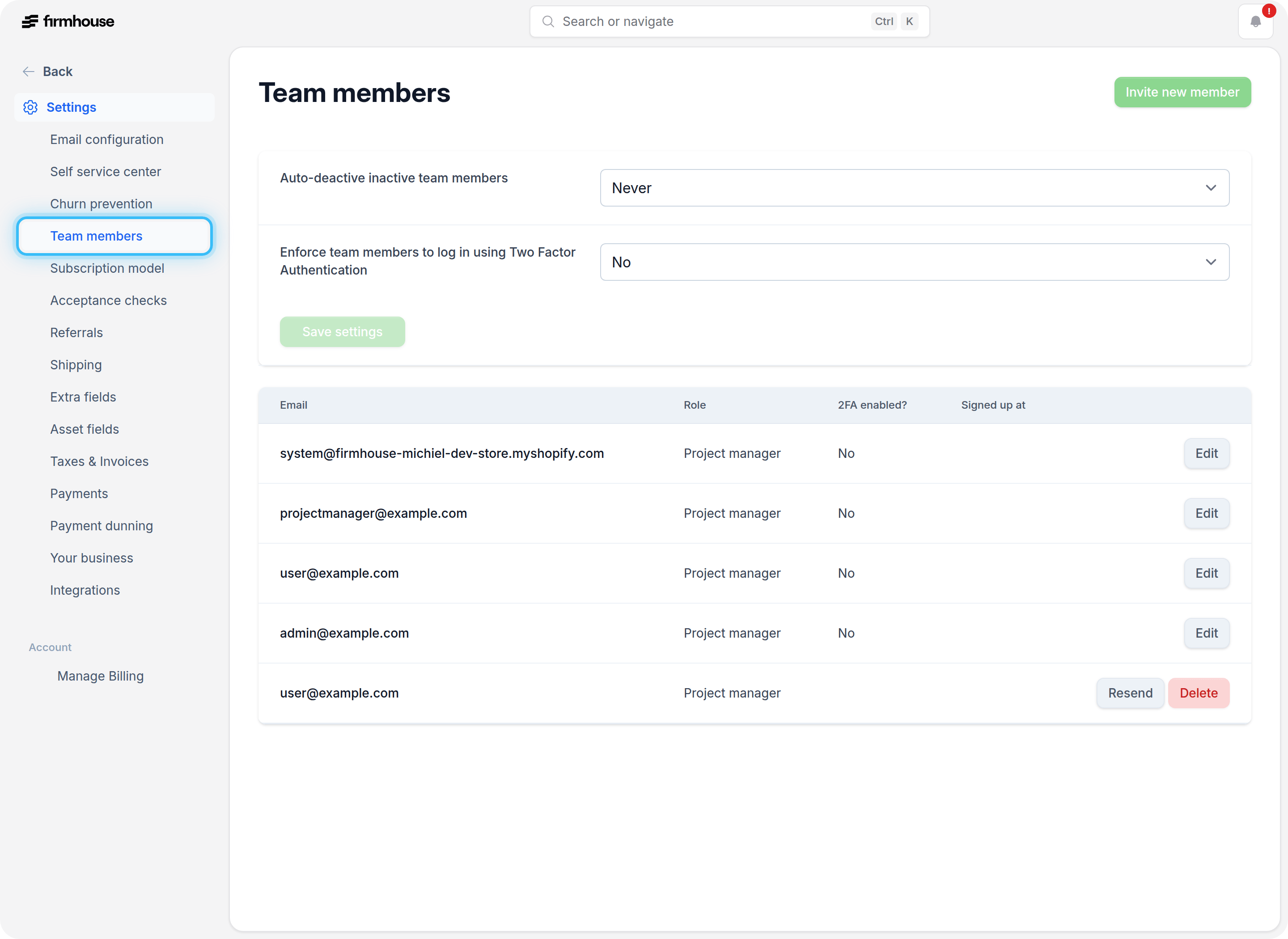
Task: Click the Ctrl K shortcut hint
Action: point(894,21)
